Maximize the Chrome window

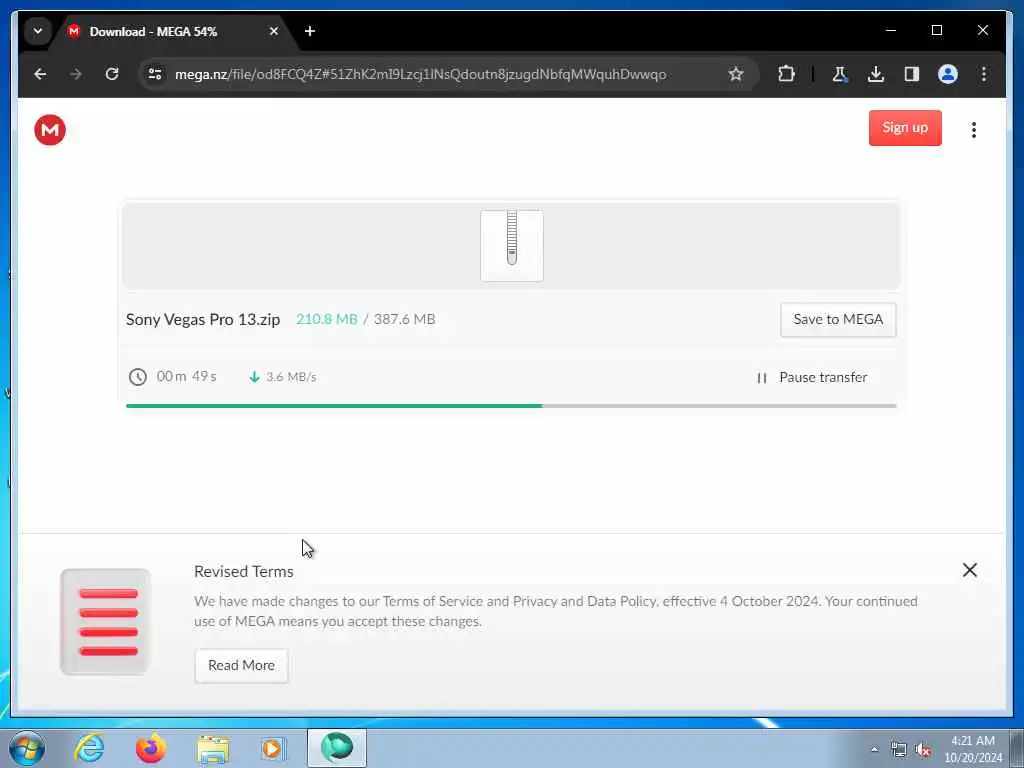click(936, 31)
